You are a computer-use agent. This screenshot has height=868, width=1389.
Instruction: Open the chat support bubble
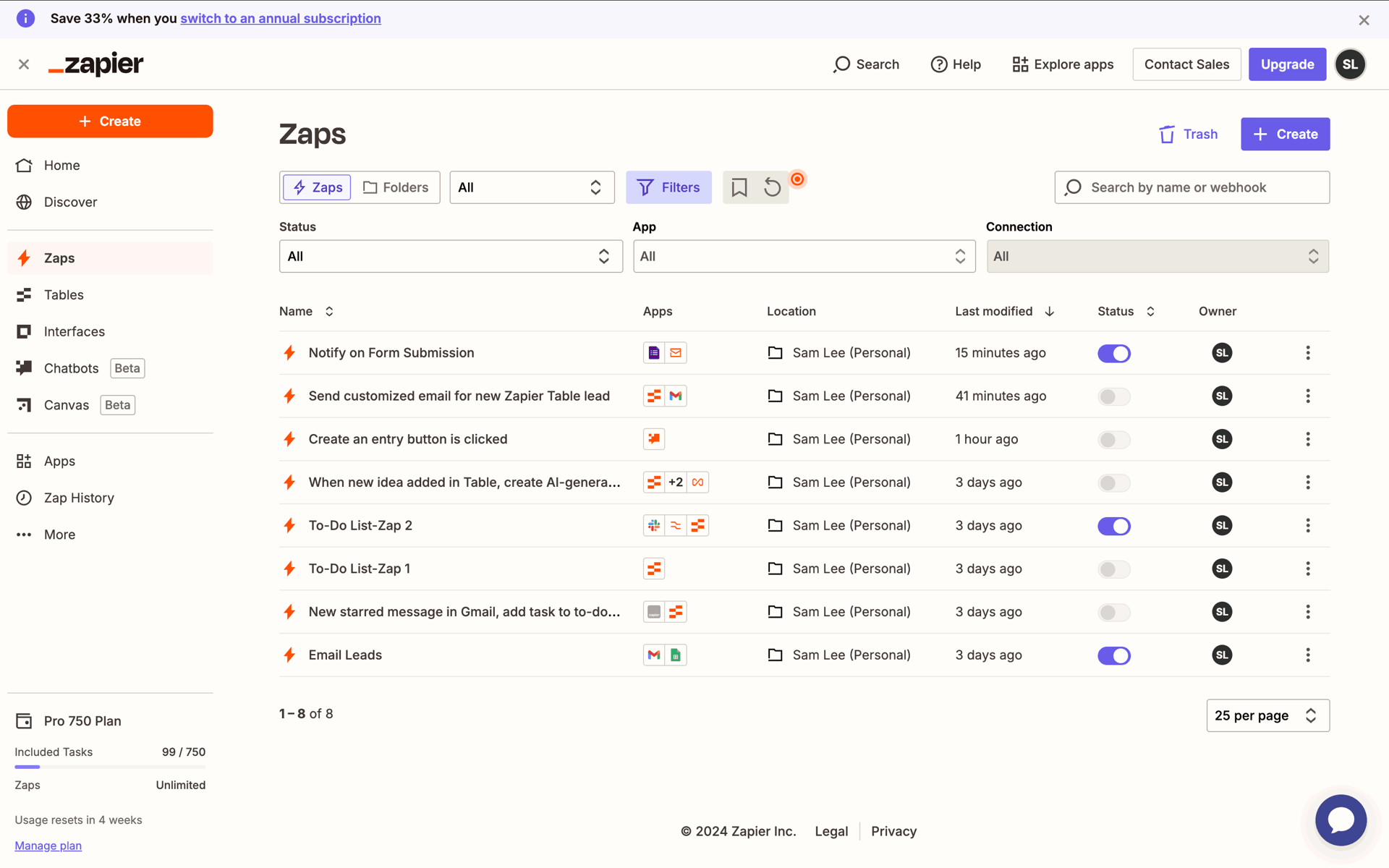(x=1341, y=820)
